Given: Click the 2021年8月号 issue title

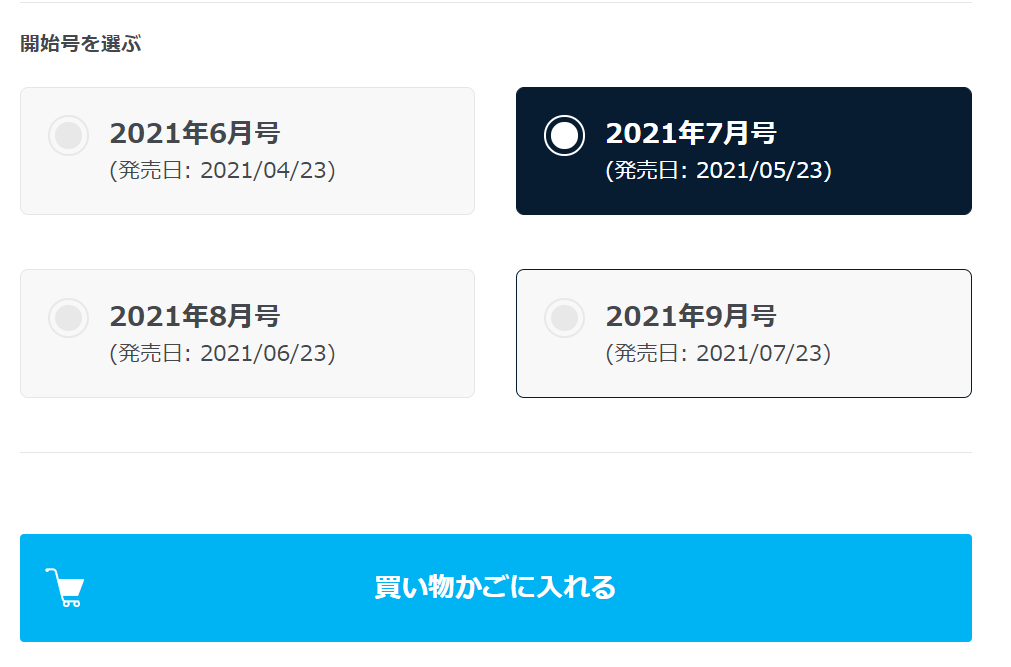Looking at the screenshot, I should 194,316.
